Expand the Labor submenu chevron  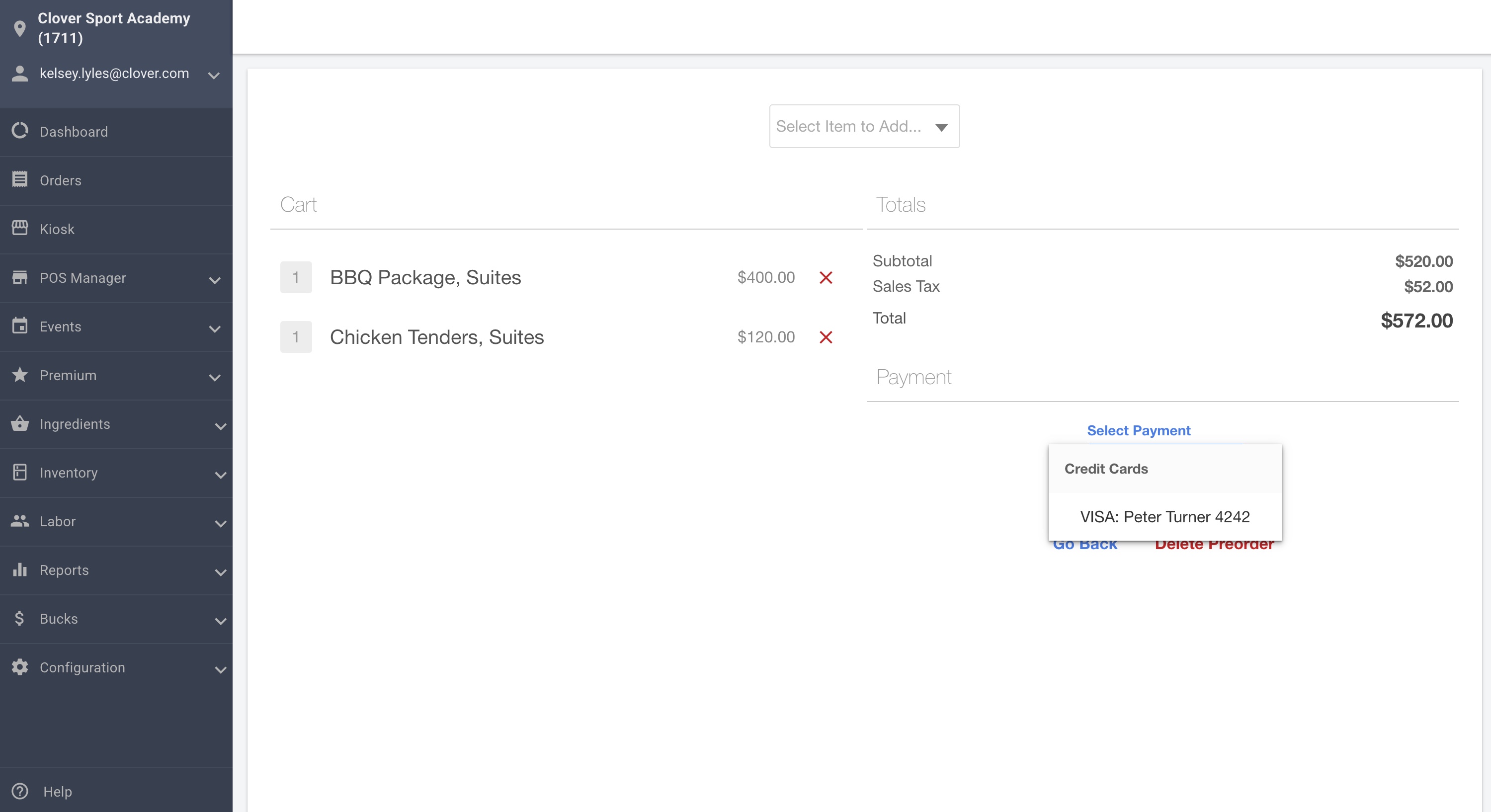click(221, 524)
